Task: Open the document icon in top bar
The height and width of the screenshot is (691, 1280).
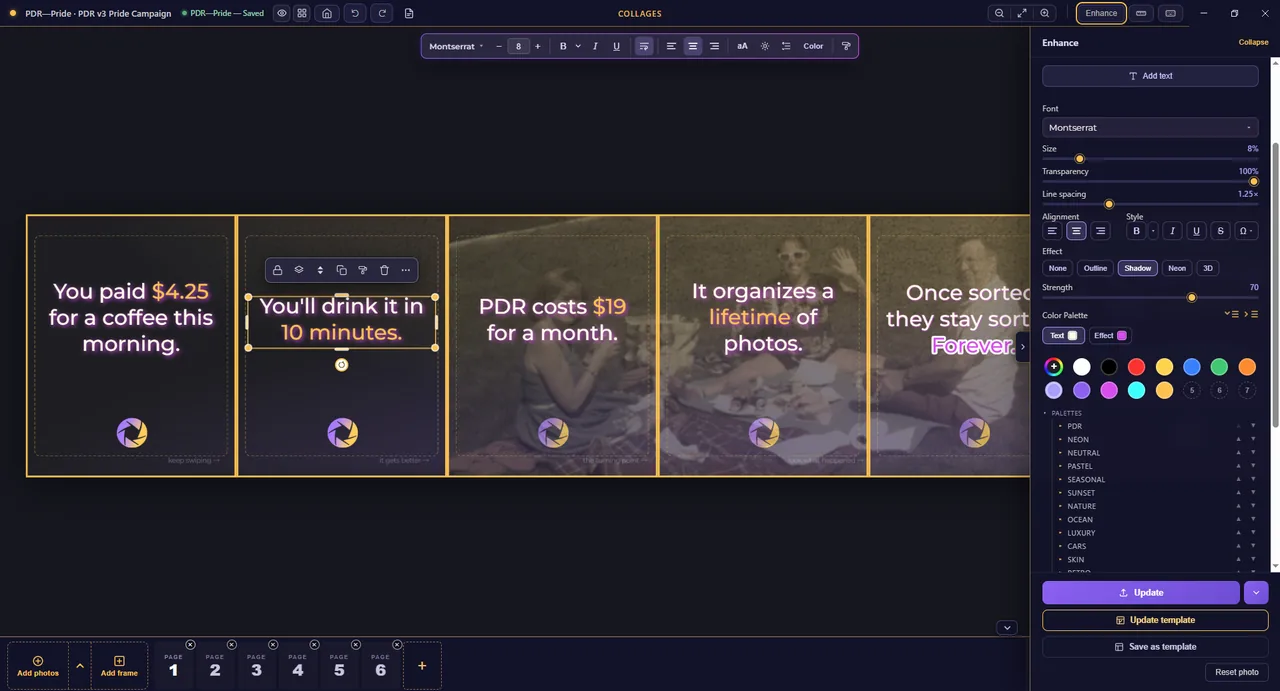Action: click(409, 13)
